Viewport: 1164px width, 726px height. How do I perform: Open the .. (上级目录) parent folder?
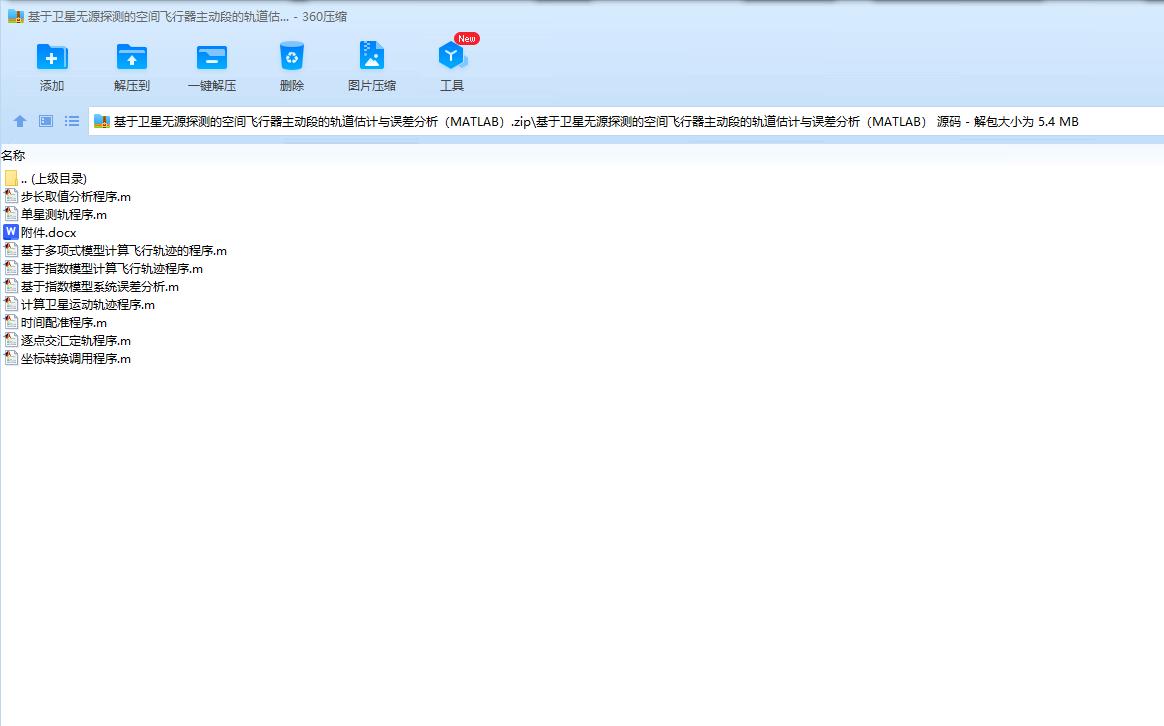point(53,179)
